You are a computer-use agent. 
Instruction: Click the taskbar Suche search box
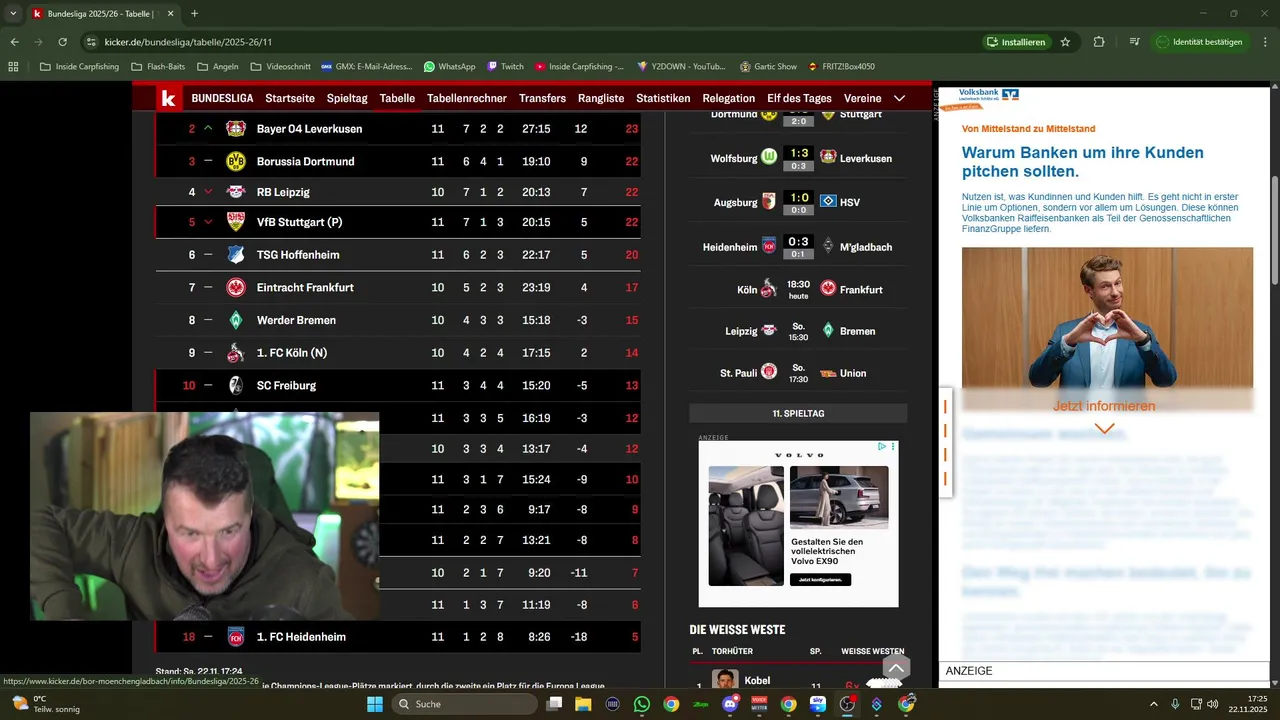(x=464, y=704)
